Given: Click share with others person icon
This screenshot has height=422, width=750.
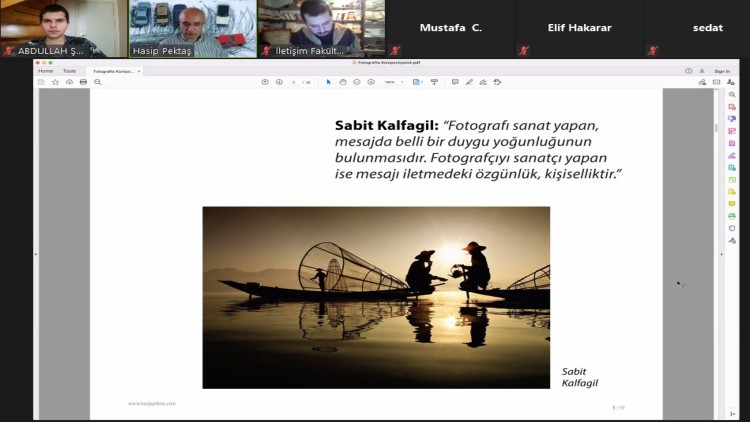Looking at the screenshot, I should coord(730,82).
